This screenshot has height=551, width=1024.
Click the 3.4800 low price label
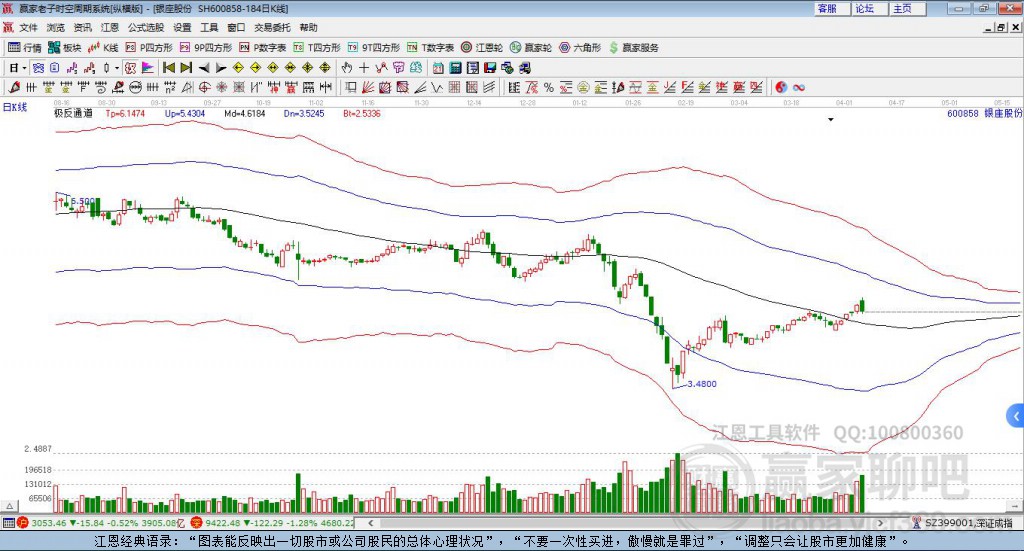[702, 384]
